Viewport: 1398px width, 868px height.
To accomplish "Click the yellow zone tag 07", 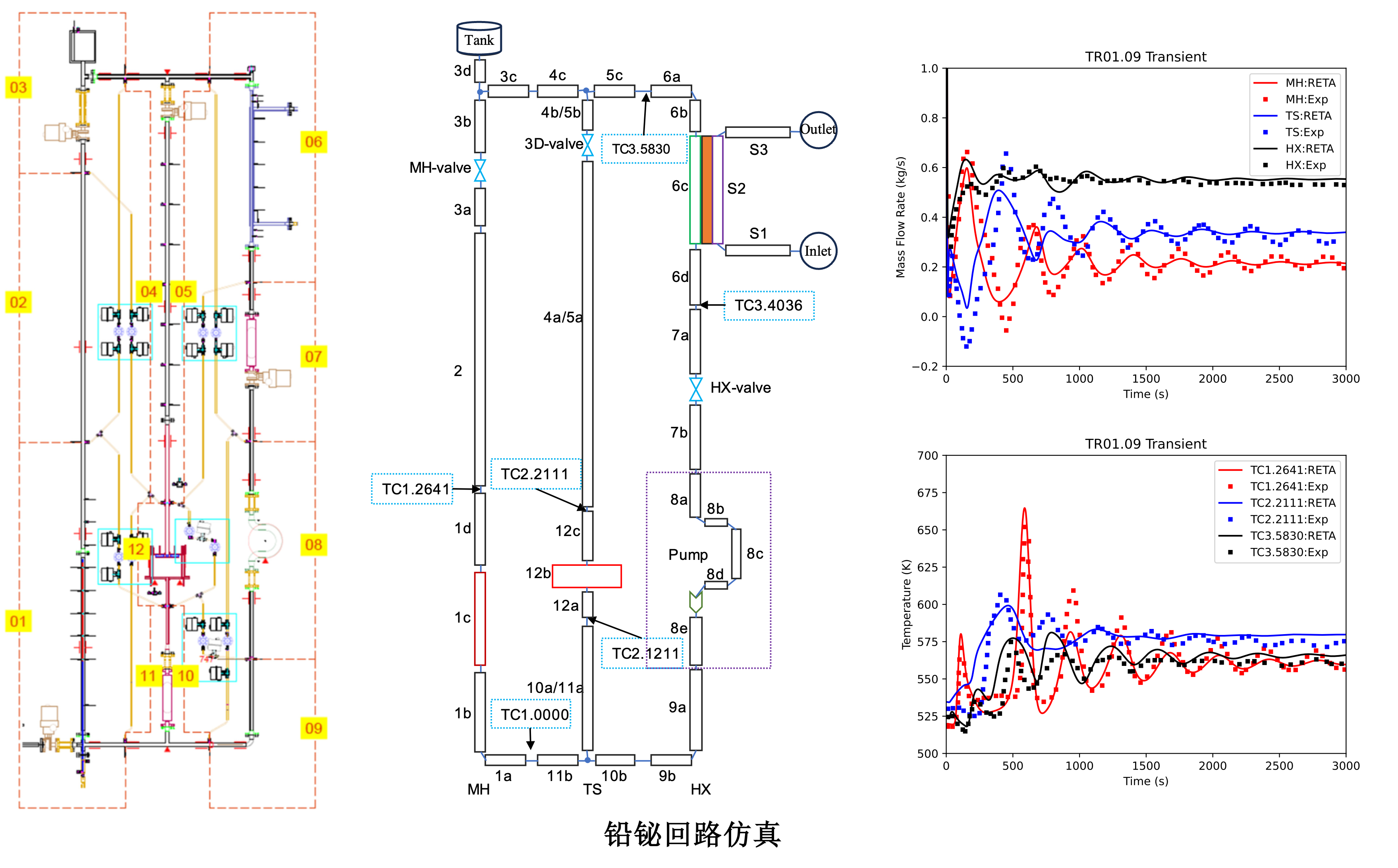I will coord(313,357).
